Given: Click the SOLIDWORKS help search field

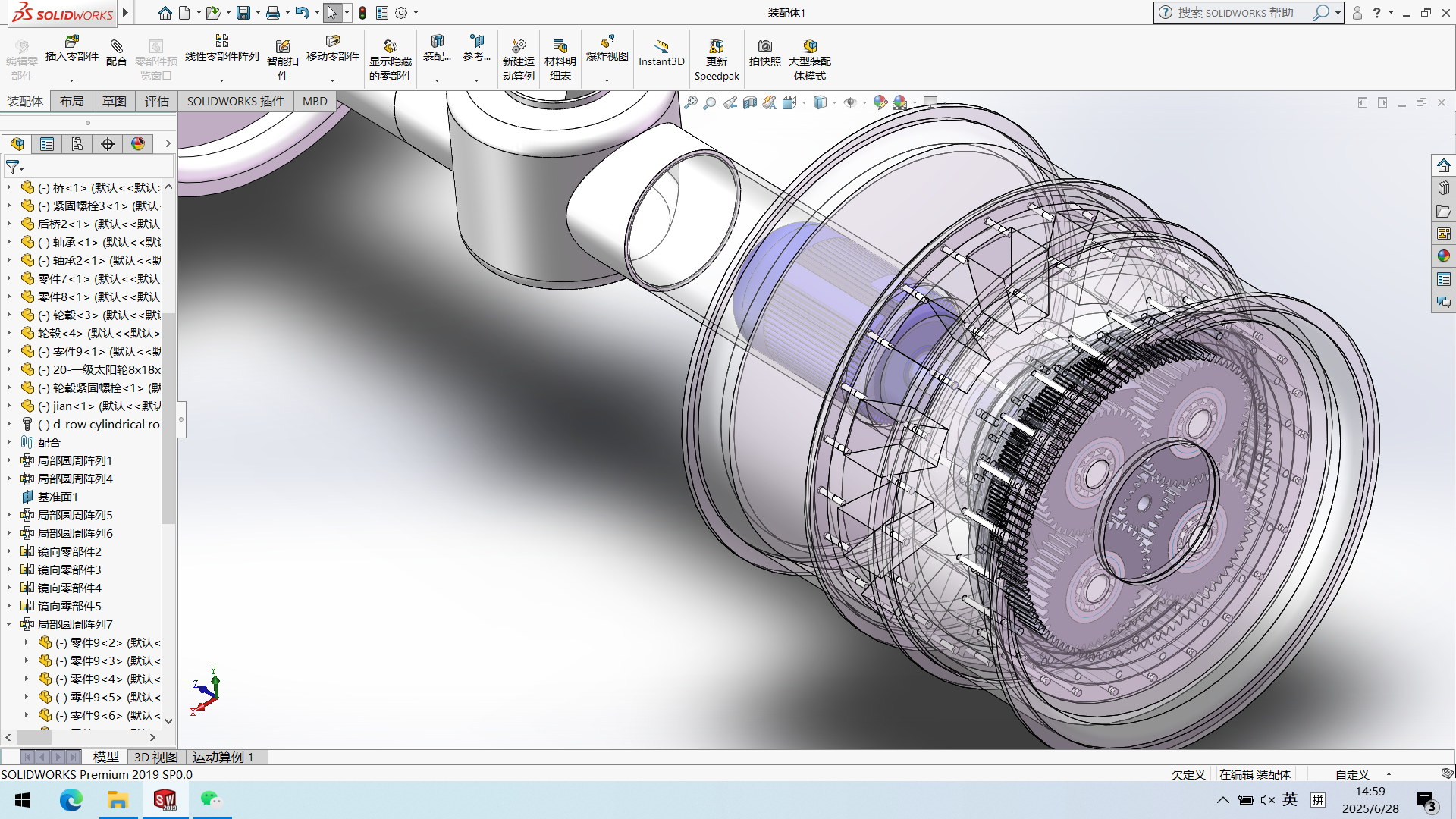Looking at the screenshot, I should click(1236, 13).
